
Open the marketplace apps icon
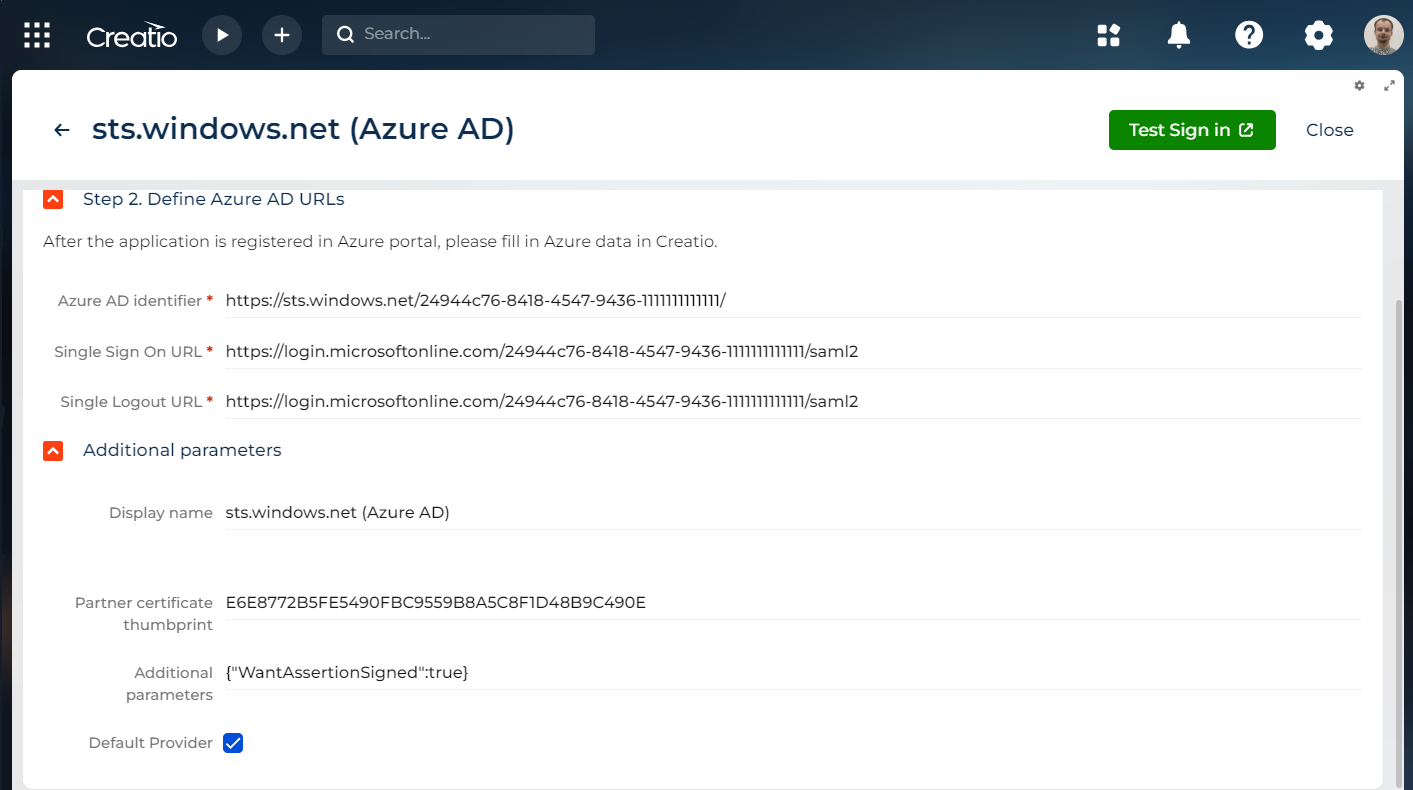point(1109,36)
